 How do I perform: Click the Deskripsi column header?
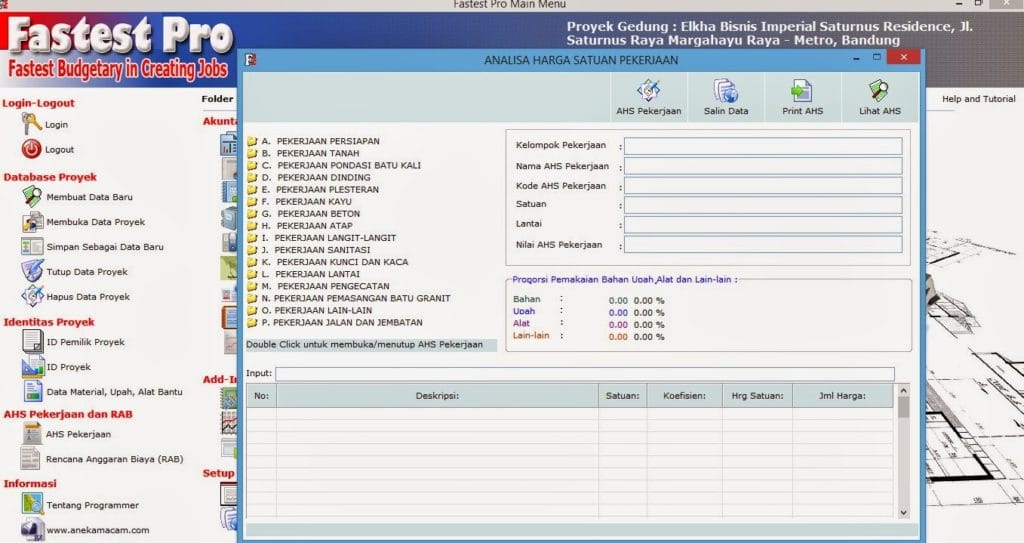[x=437, y=396]
